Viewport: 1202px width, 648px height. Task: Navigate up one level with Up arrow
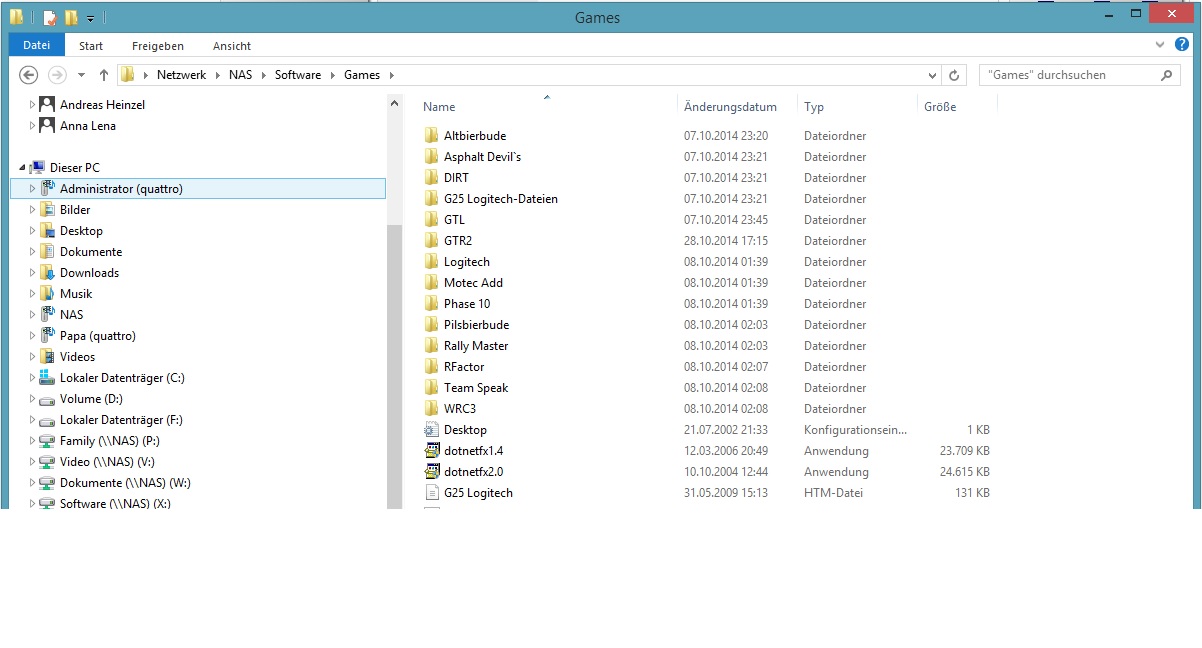pos(104,75)
